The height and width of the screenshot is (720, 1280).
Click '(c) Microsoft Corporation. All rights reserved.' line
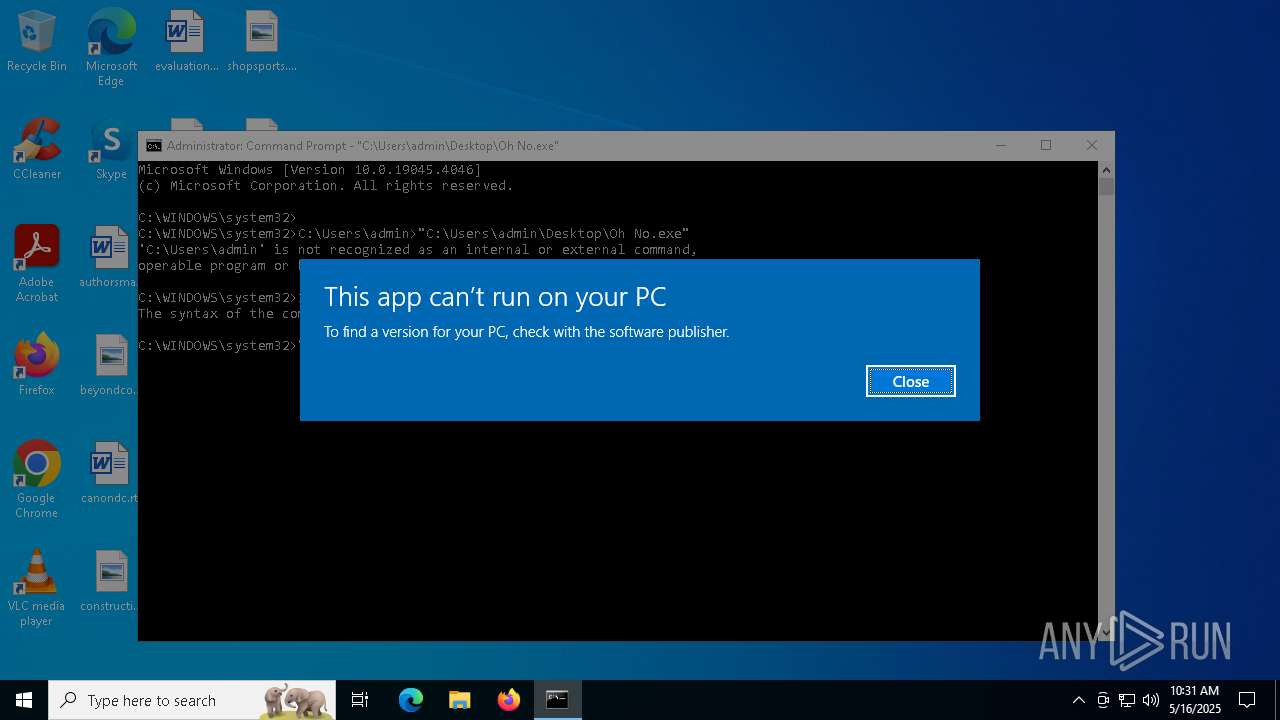pos(326,186)
